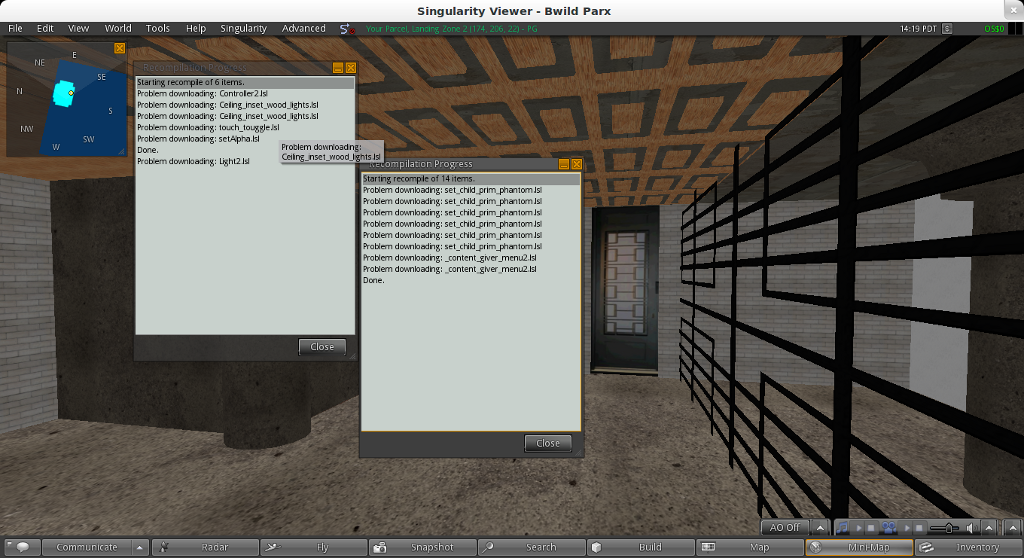Select 'Problem downloading: Controller2.lsl' row
1024x558 pixels.
(245, 93)
